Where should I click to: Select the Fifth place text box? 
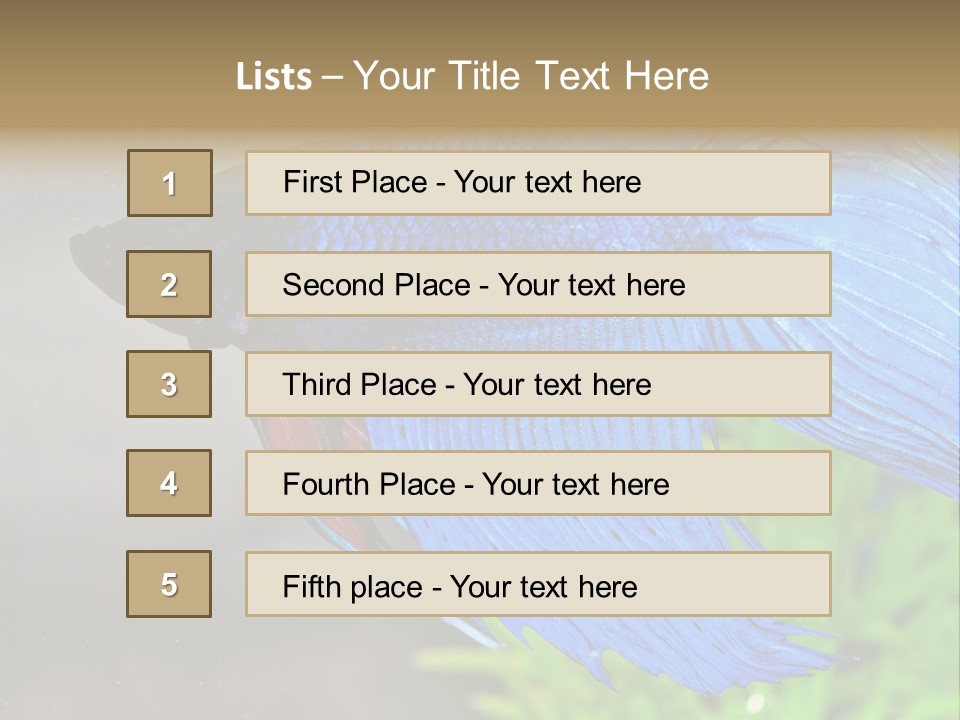[x=538, y=584]
